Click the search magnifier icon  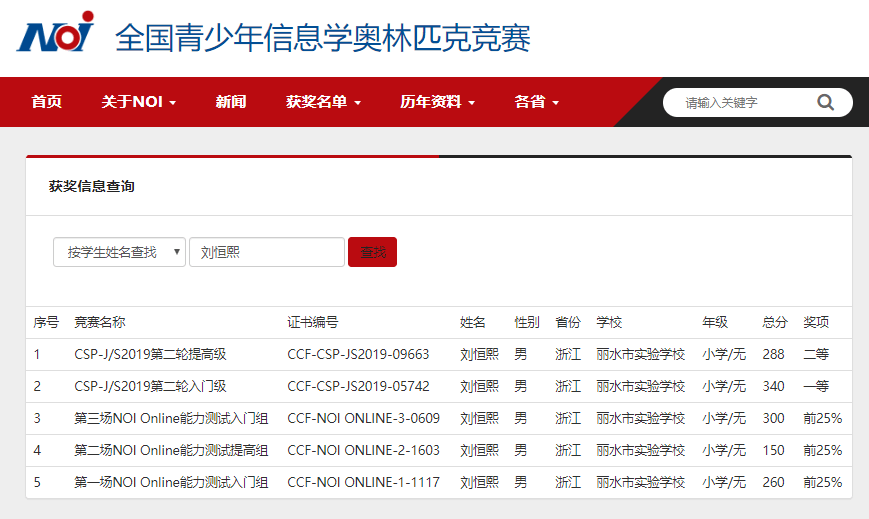[825, 102]
